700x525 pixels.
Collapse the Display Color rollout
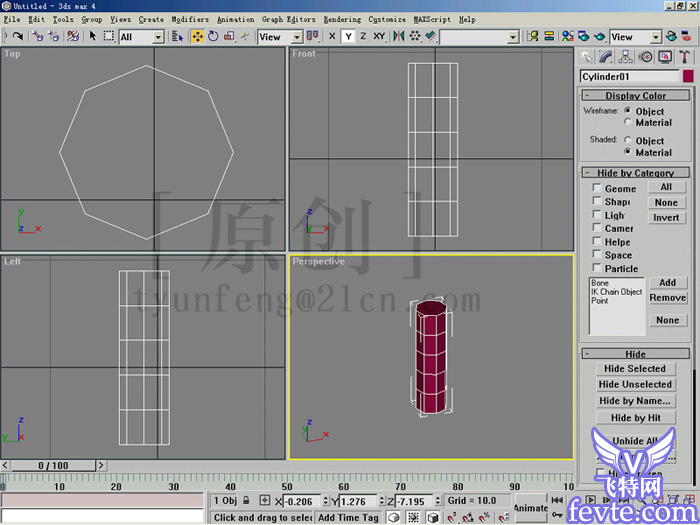[x=636, y=96]
